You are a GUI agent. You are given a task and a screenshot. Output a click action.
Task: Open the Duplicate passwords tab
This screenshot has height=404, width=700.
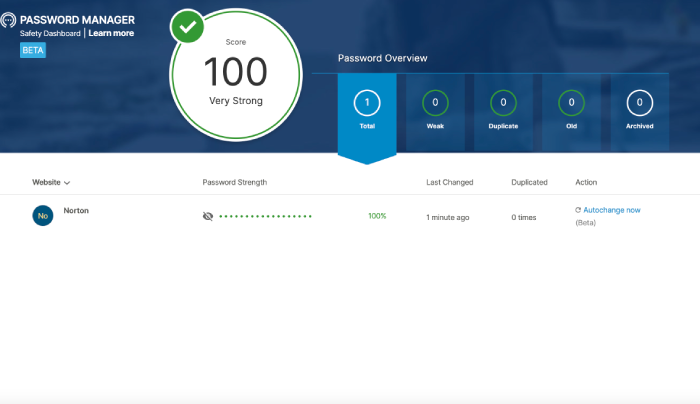coord(503,113)
